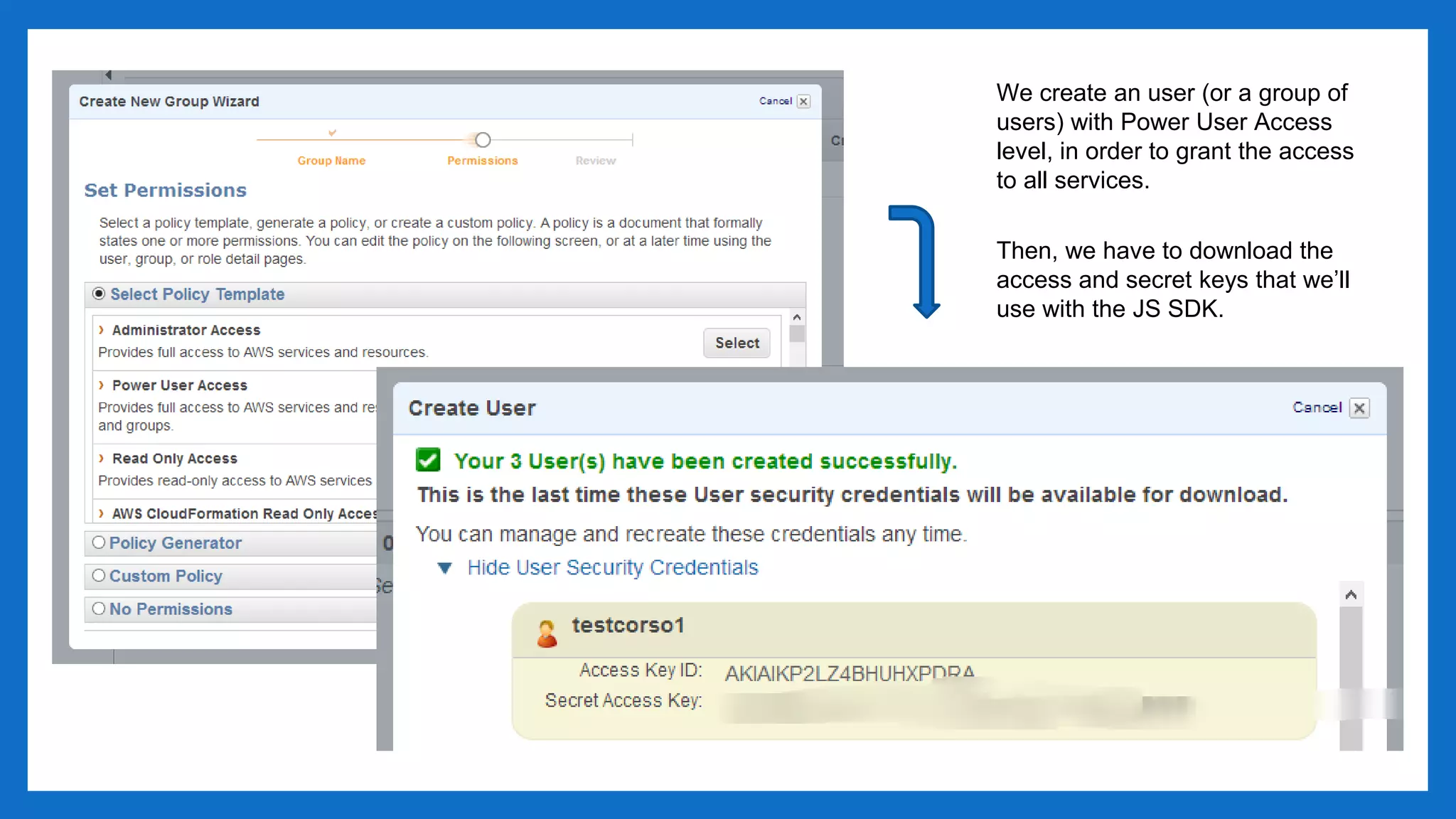Click the Group Name completed checkmark
The height and width of the screenshot is (819, 1456).
[x=332, y=133]
